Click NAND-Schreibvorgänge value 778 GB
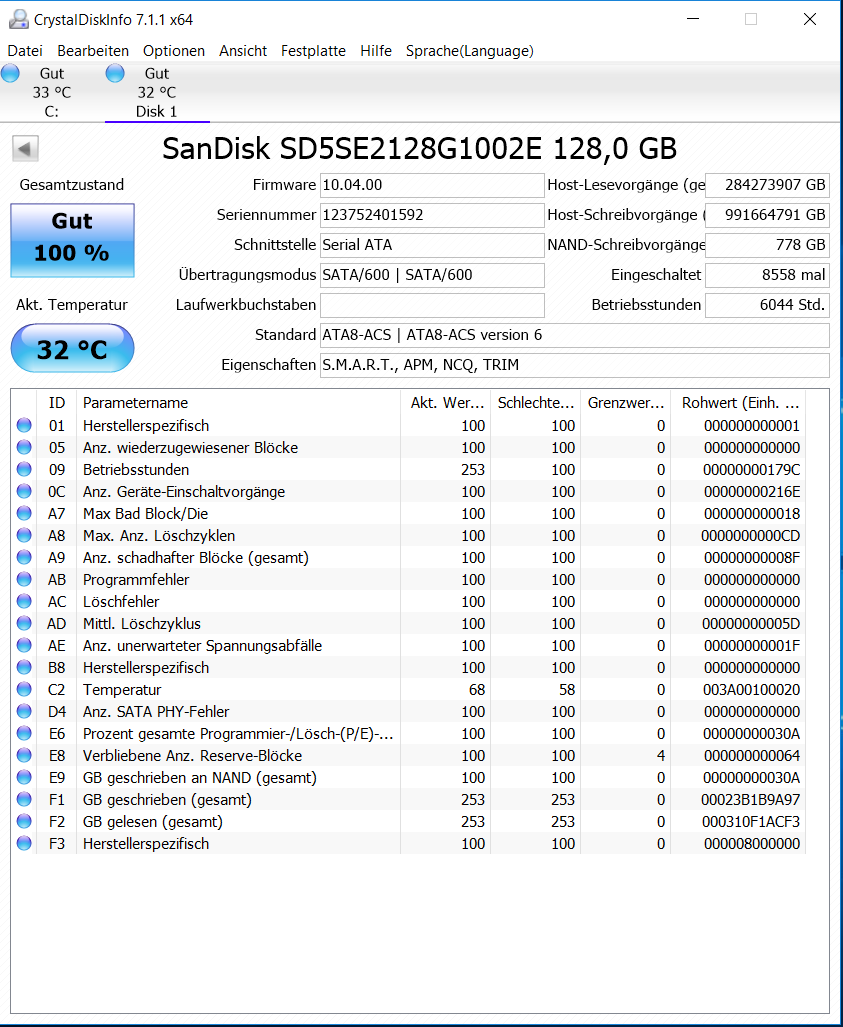Screen dimensions: 843x1027 [x=767, y=245]
